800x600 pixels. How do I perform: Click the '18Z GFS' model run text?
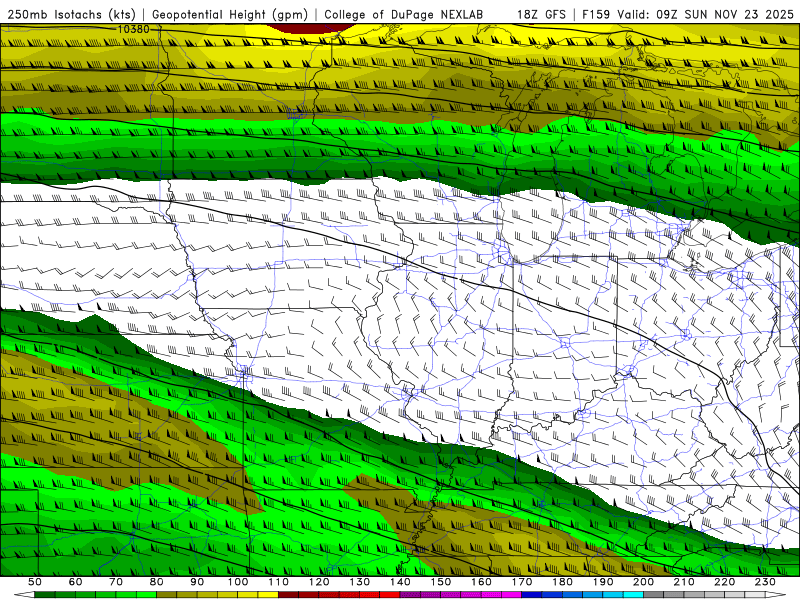[x=541, y=14]
